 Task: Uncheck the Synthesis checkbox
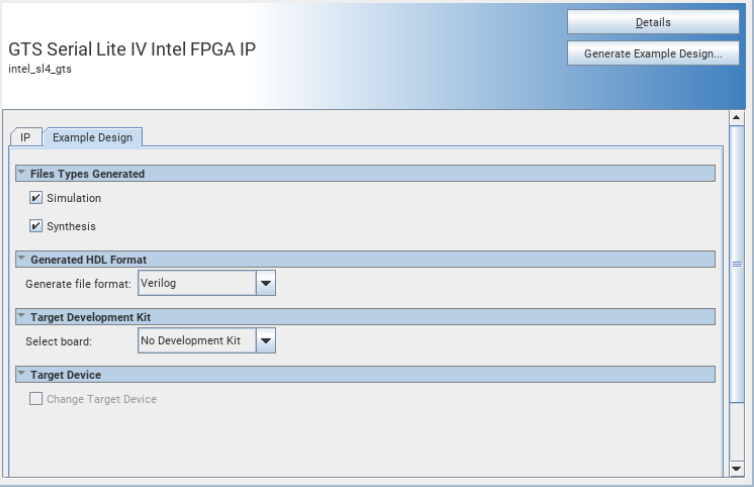point(37,226)
